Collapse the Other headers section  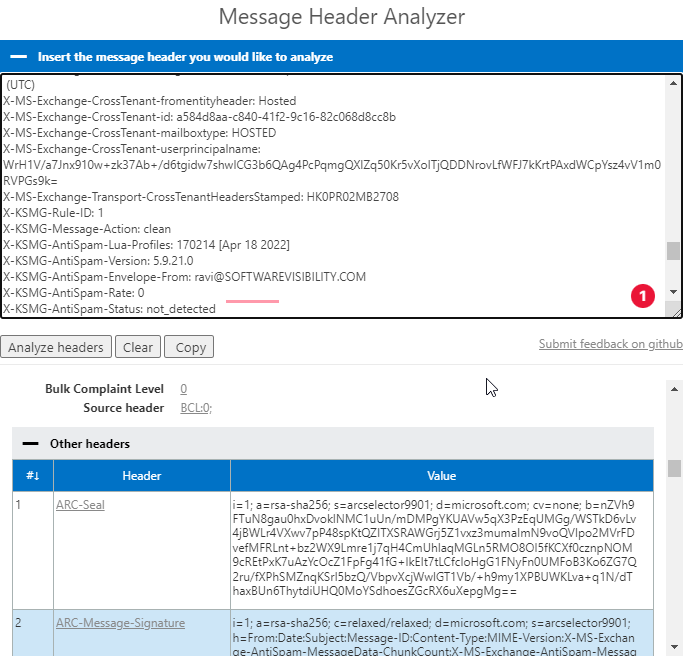click(x=30, y=443)
